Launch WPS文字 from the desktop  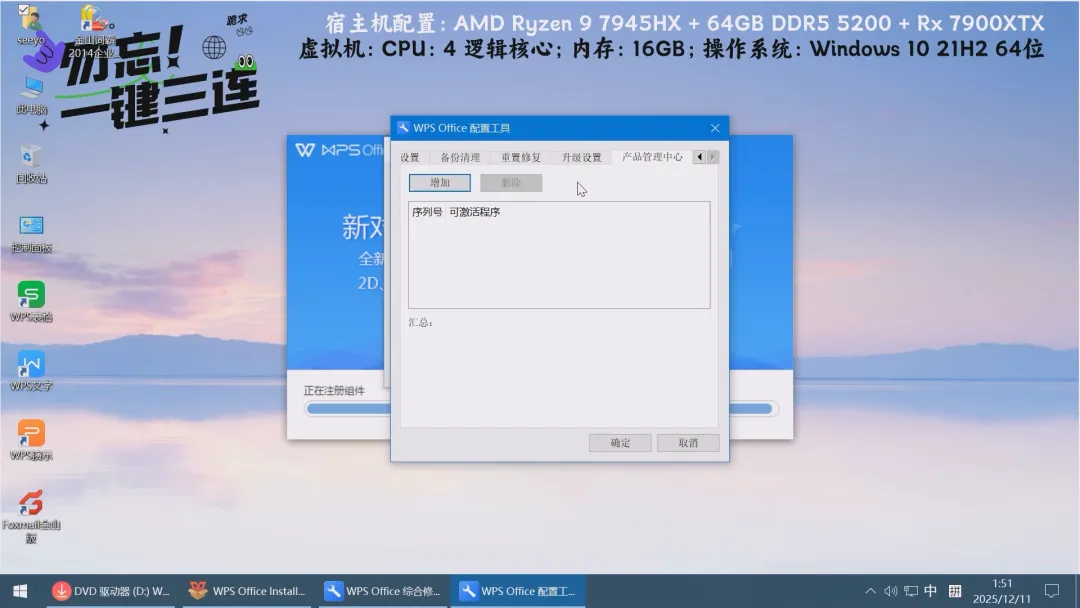[31, 371]
